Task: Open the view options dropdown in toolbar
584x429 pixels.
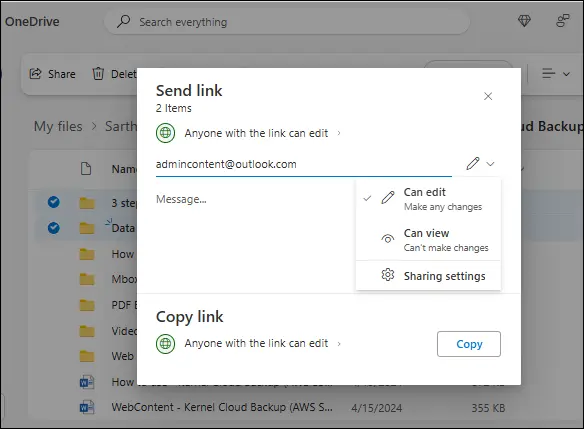Action: 555,74
